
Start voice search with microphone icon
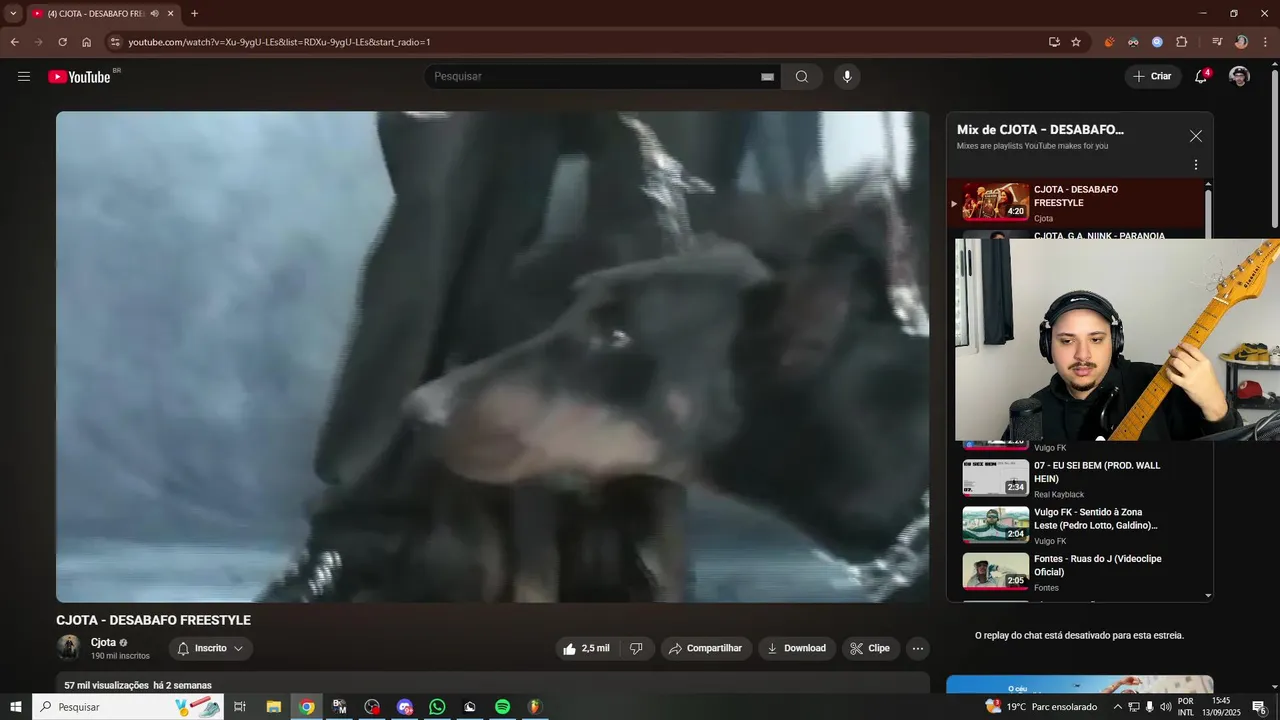pos(847,77)
